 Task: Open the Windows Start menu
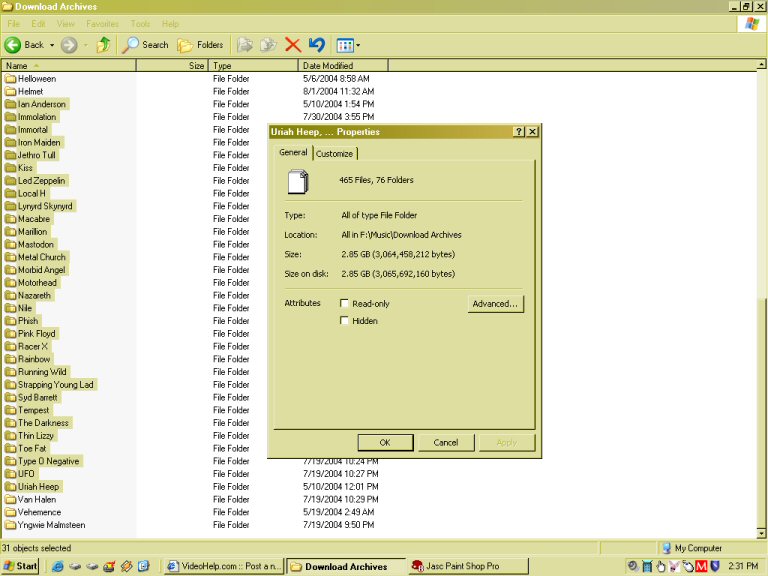tap(20, 566)
